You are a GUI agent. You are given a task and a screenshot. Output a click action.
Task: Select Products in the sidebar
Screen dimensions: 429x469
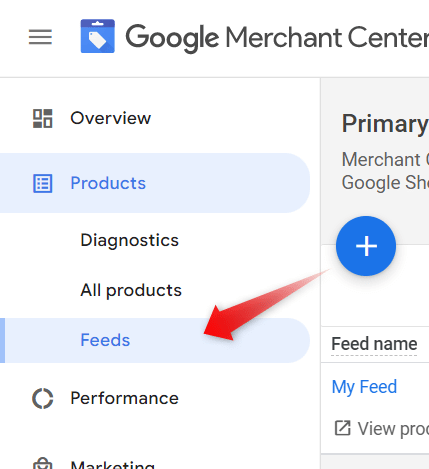tap(155, 183)
